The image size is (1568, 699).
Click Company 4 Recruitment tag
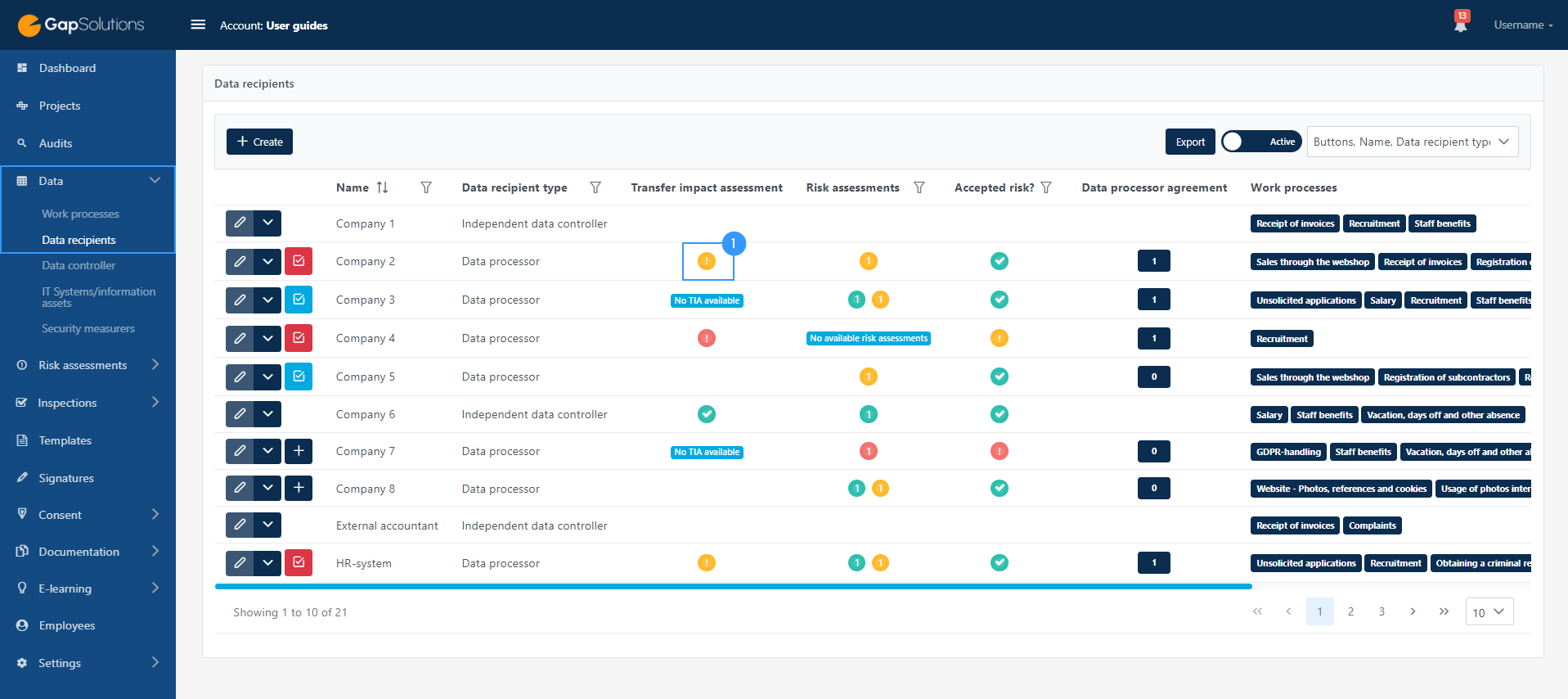(x=1282, y=339)
